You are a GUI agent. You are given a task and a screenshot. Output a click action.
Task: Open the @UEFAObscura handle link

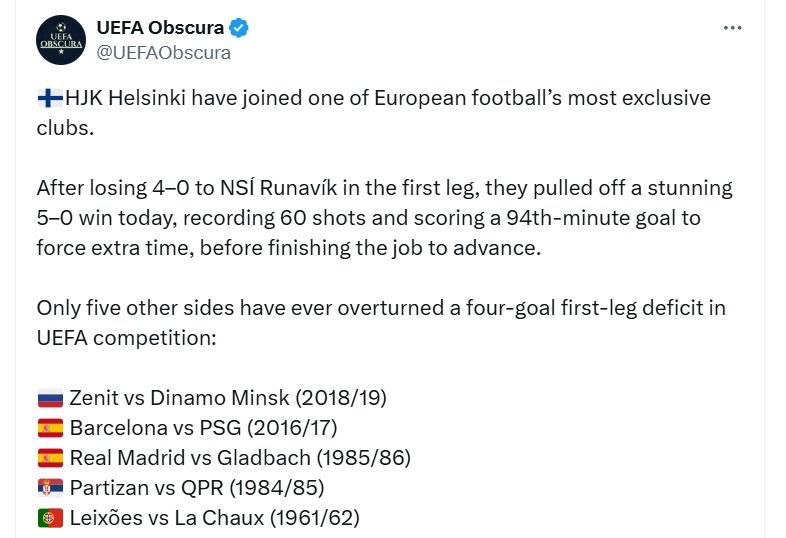pyautogui.click(x=163, y=53)
